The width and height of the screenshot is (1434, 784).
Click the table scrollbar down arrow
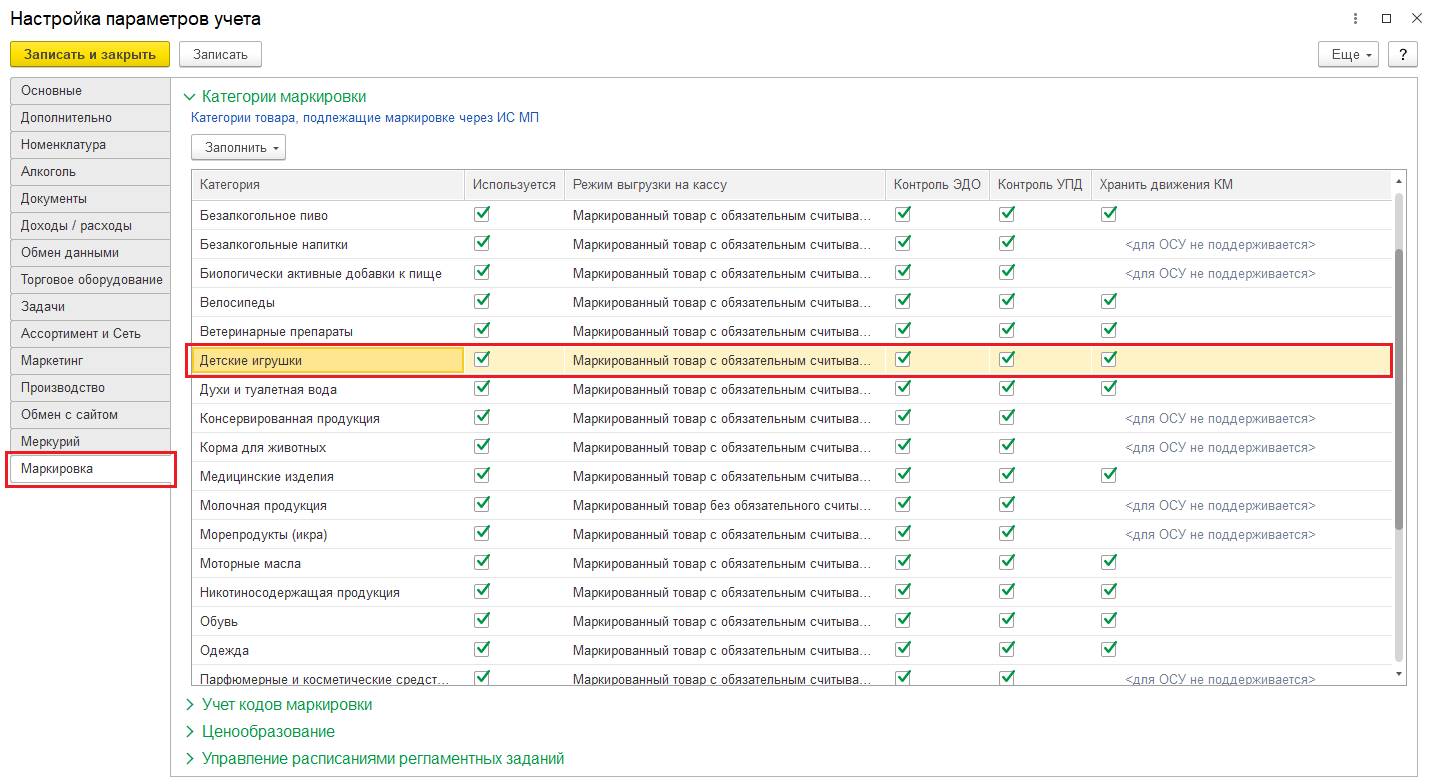(1399, 675)
